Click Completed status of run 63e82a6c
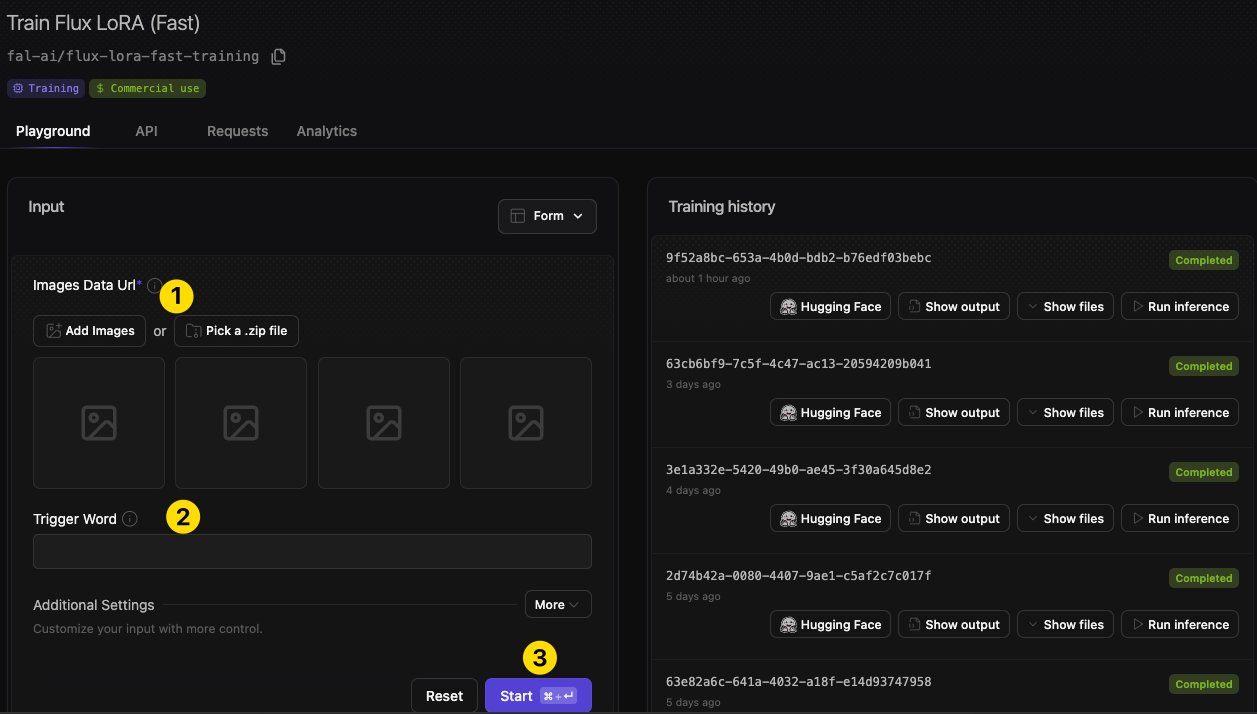Screen dimensions: 1257x714 1203,684
